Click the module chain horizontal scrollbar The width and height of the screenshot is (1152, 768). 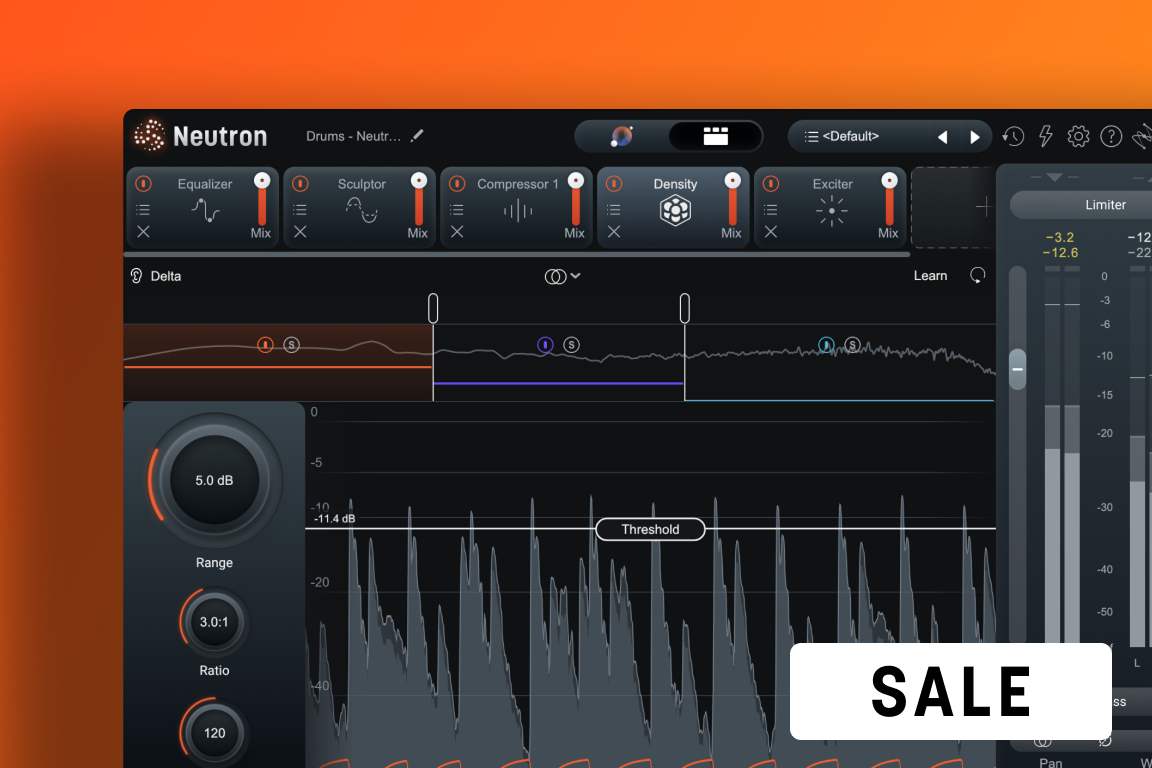point(517,254)
